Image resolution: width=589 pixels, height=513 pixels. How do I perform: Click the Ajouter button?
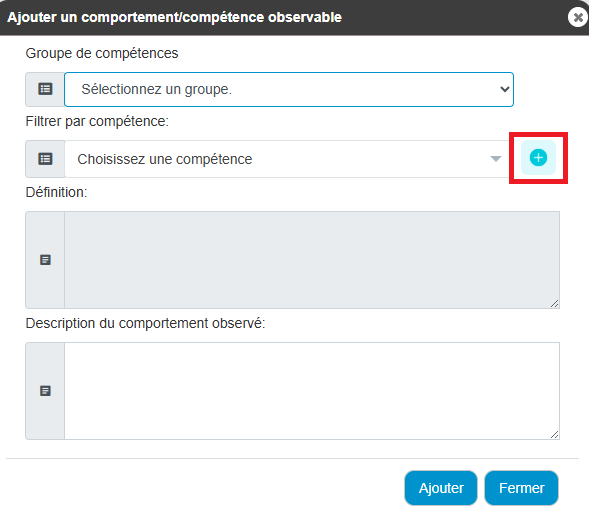click(x=441, y=488)
